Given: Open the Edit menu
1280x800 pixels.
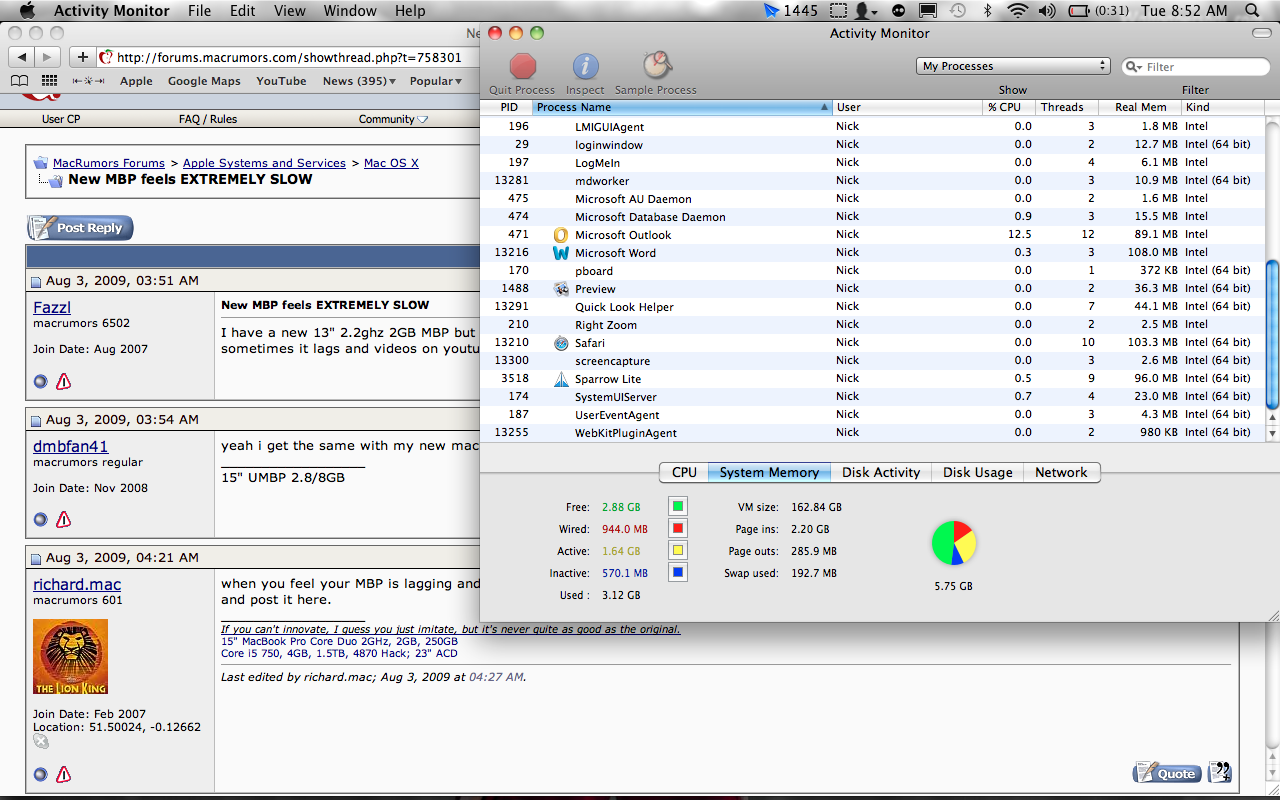Looking at the screenshot, I should (x=242, y=11).
